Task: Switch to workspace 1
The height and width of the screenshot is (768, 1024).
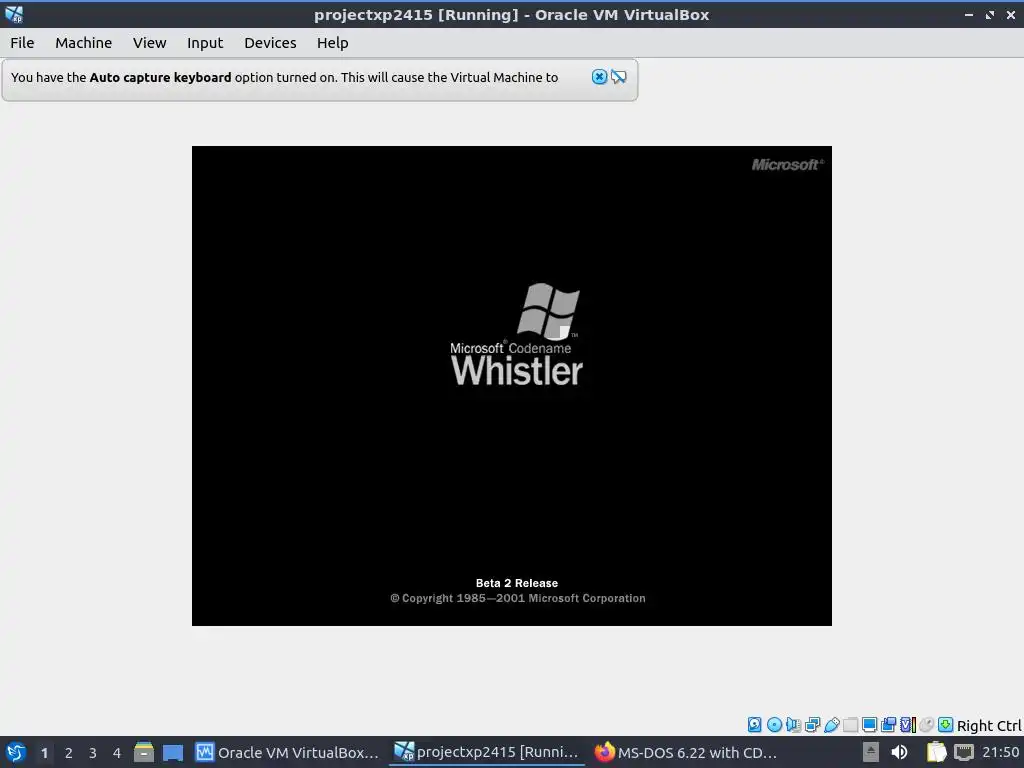Action: [x=44, y=753]
